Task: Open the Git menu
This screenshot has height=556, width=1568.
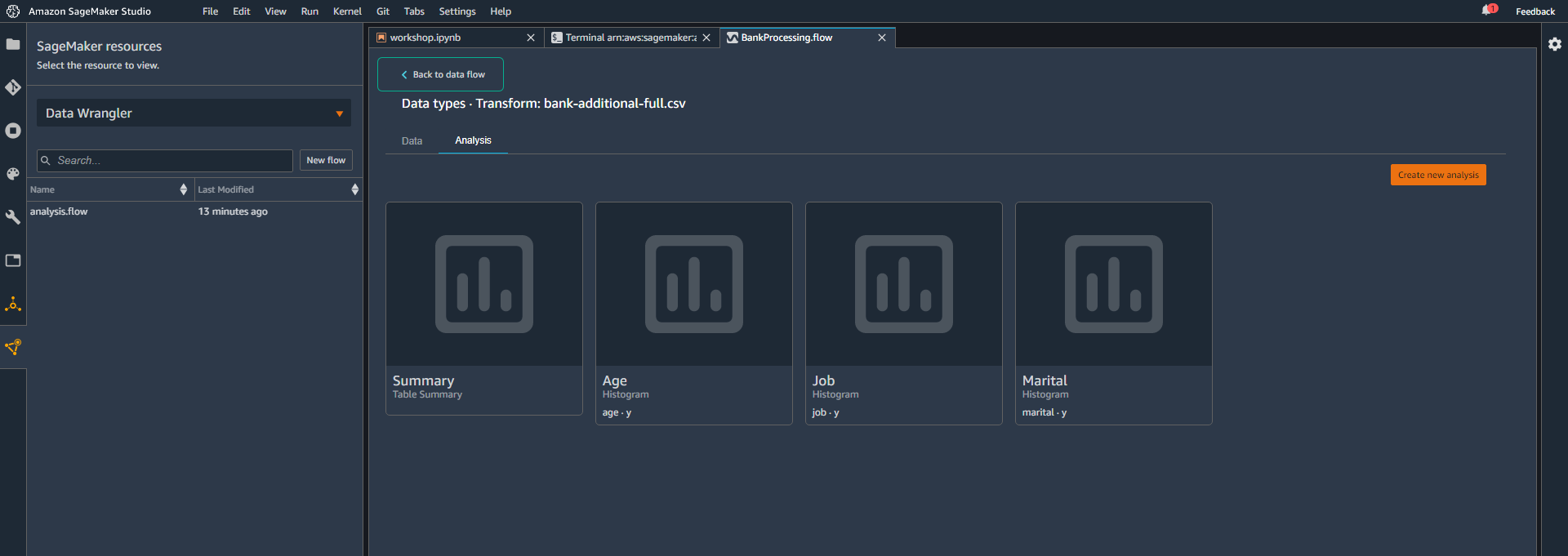Action: 383,11
